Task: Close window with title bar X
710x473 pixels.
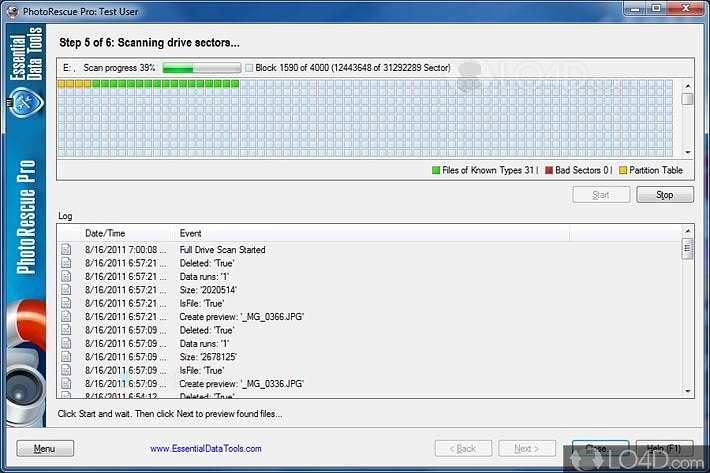Action: coord(686,9)
